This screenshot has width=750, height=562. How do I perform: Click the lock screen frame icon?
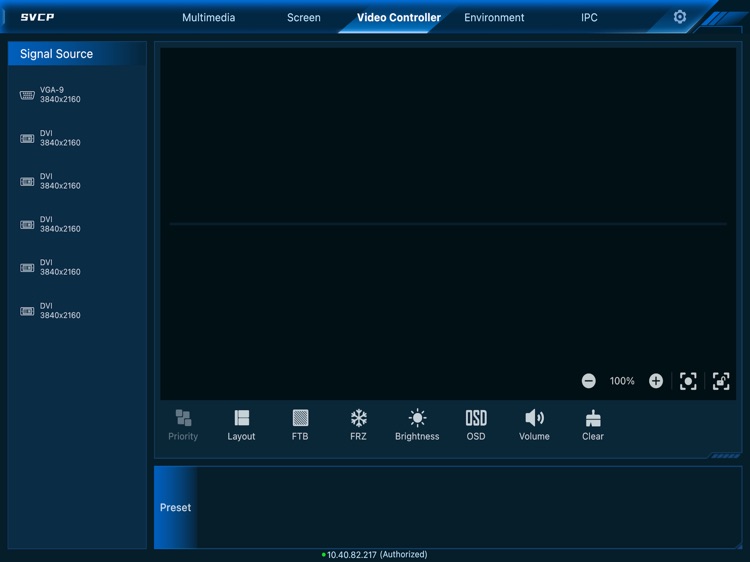coord(721,381)
